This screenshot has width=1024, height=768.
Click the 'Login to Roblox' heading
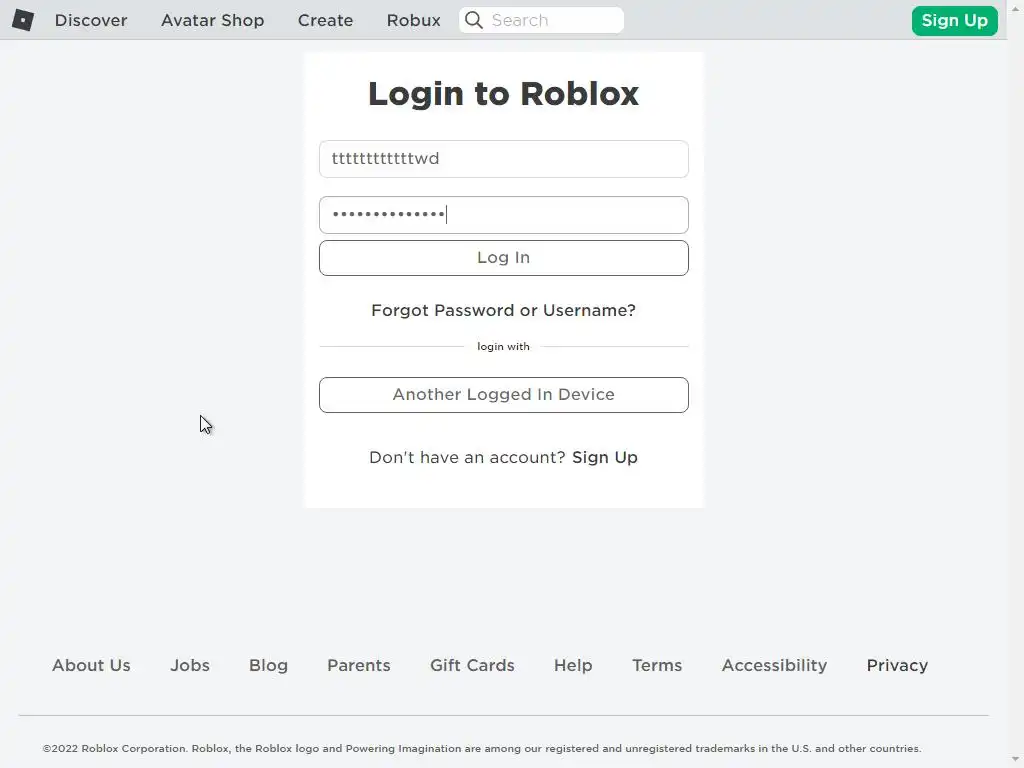(504, 93)
